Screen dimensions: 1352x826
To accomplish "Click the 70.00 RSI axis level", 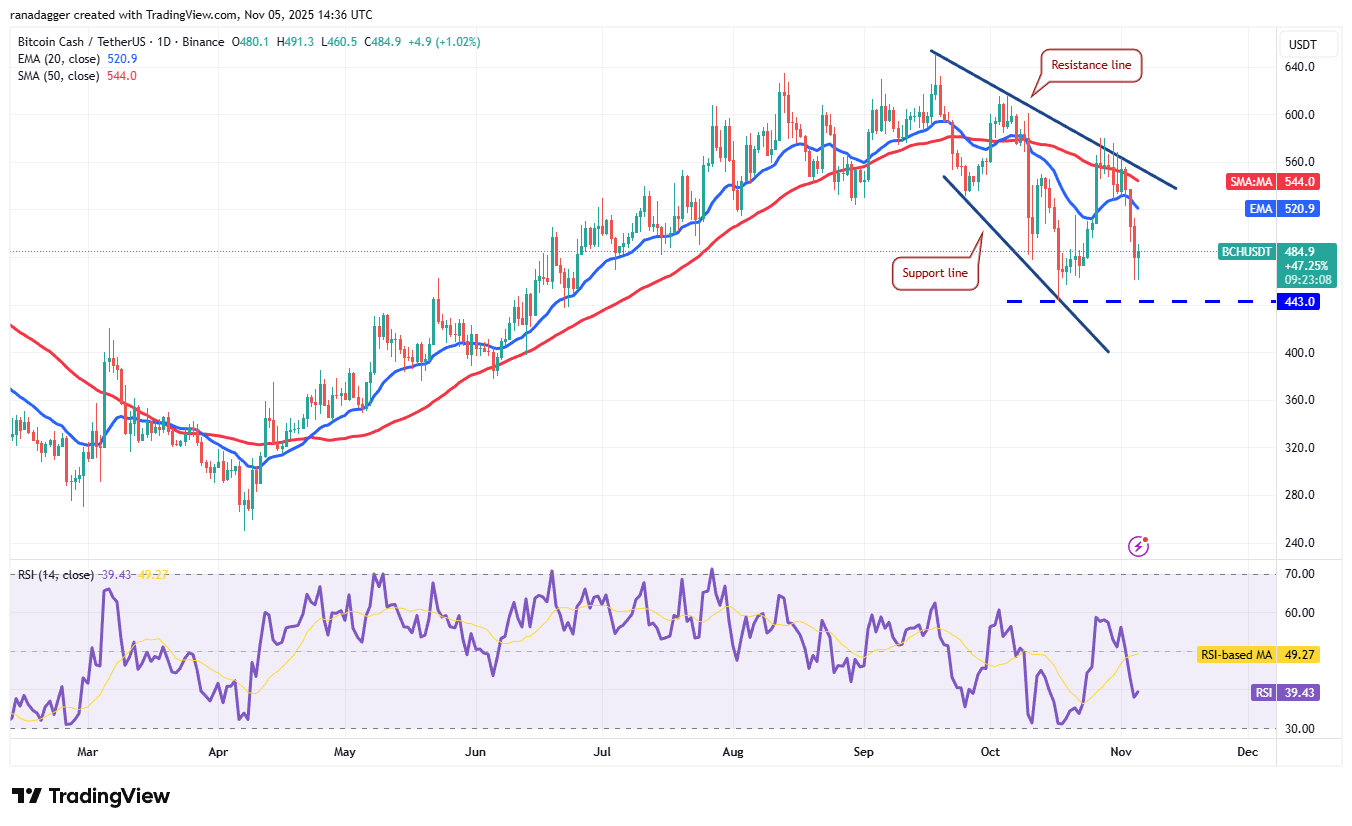I will coord(1302,574).
